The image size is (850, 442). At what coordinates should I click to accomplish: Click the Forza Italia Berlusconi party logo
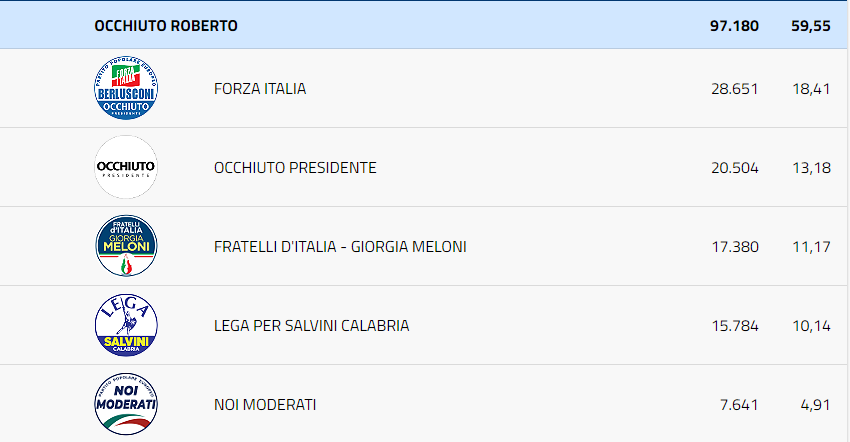125,88
